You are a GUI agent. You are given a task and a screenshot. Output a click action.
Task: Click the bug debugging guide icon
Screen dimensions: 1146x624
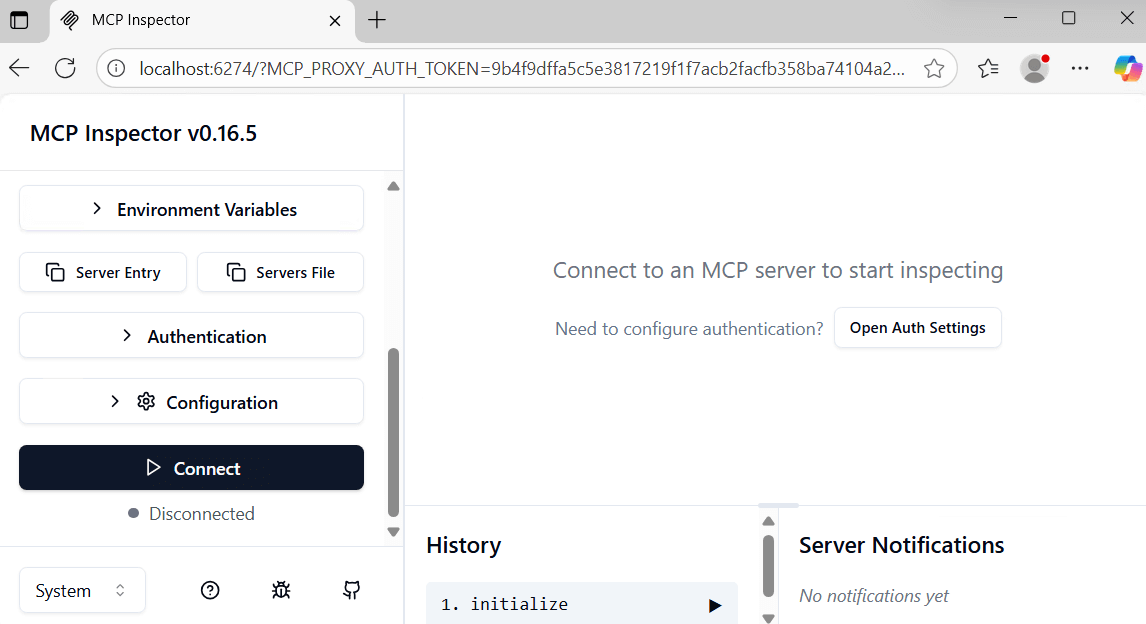click(x=281, y=590)
